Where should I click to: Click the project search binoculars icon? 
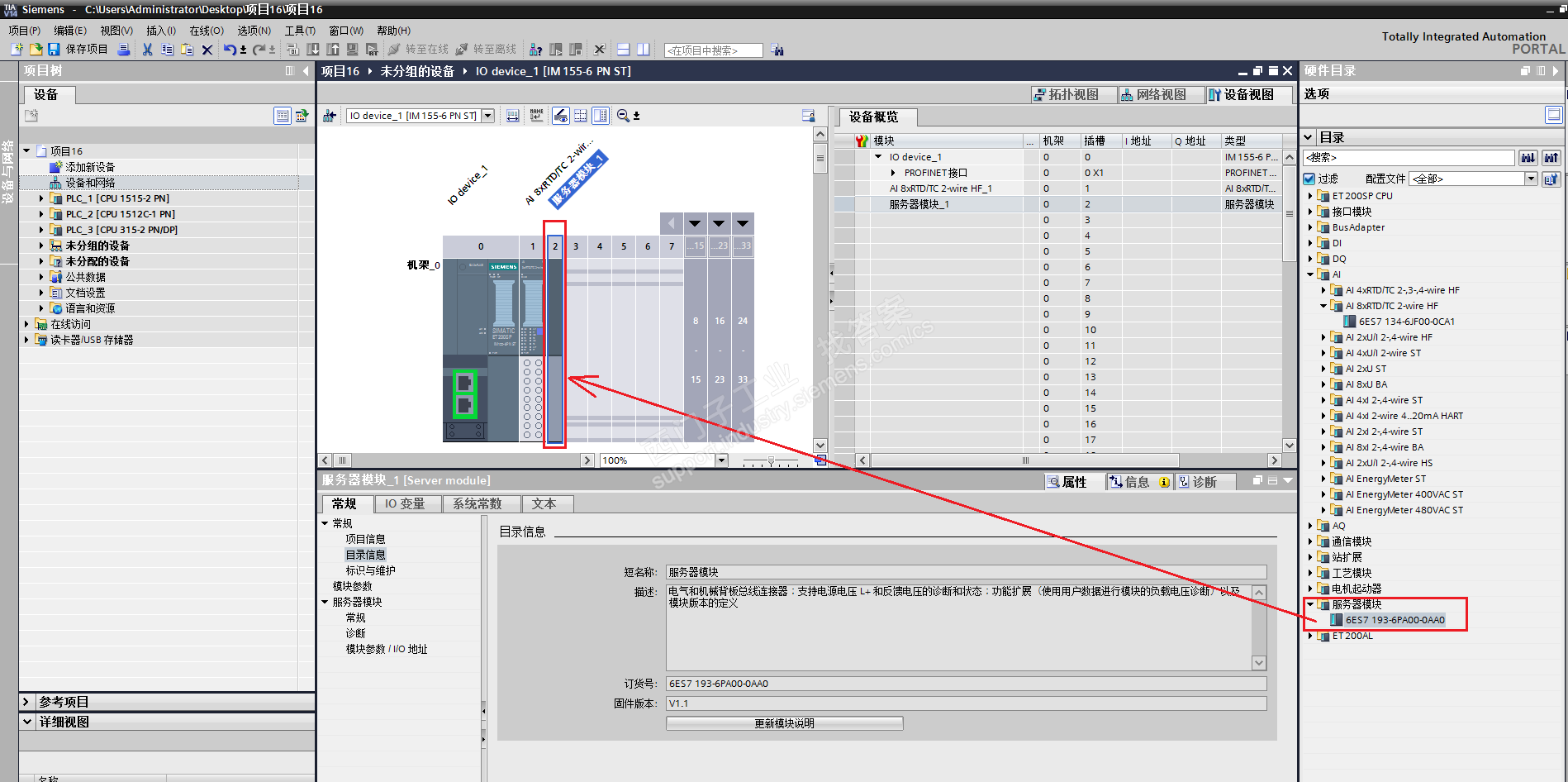point(777,50)
